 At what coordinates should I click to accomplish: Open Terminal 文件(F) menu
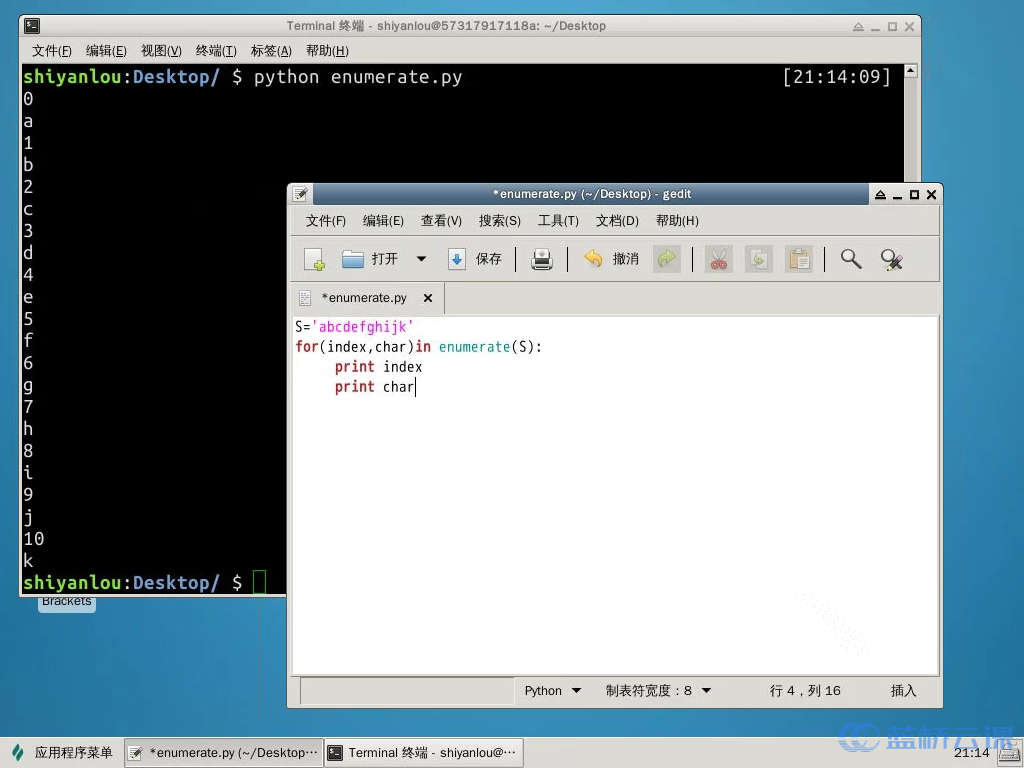(52, 51)
